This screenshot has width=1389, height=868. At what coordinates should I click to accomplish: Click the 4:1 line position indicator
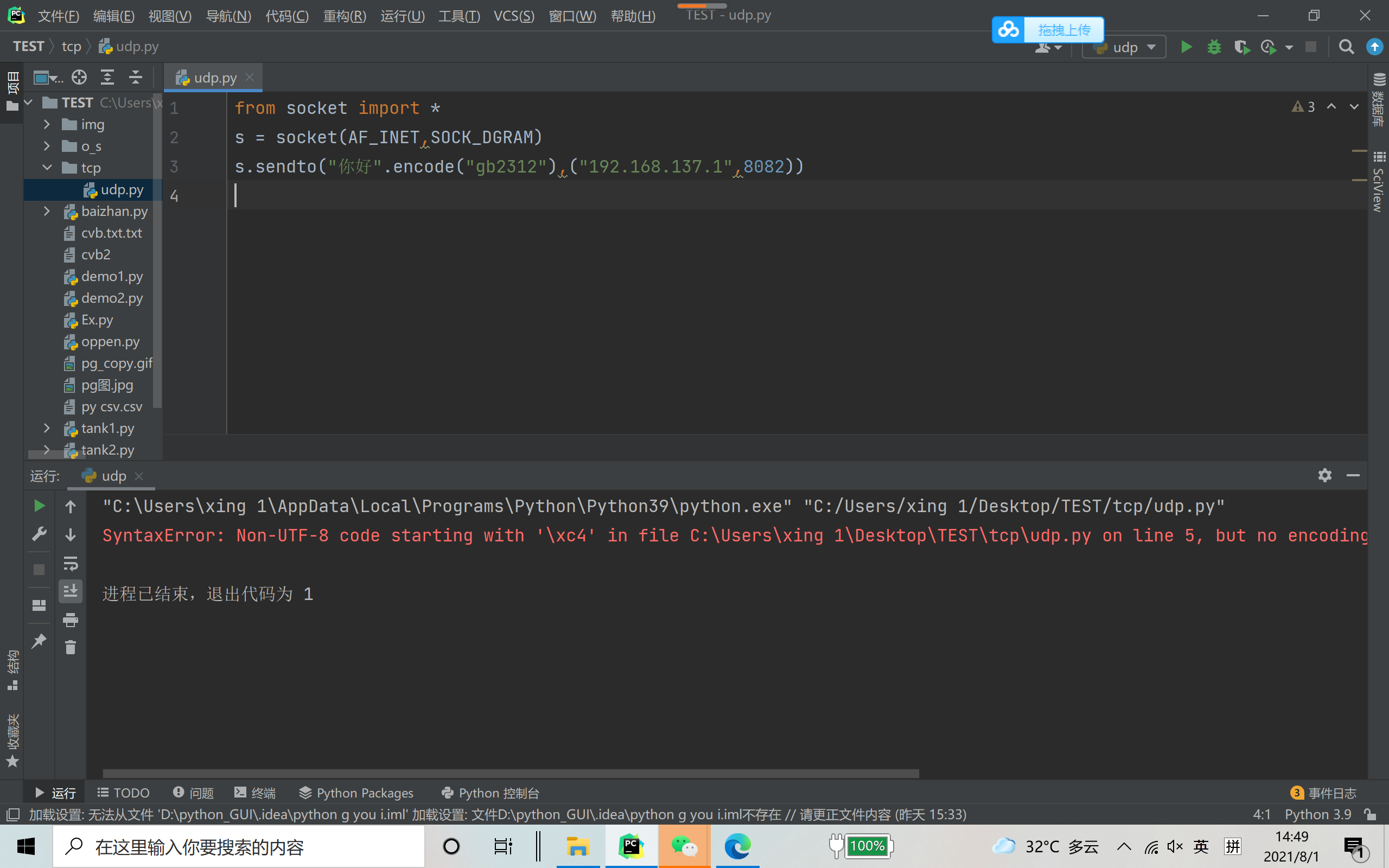(x=1261, y=814)
